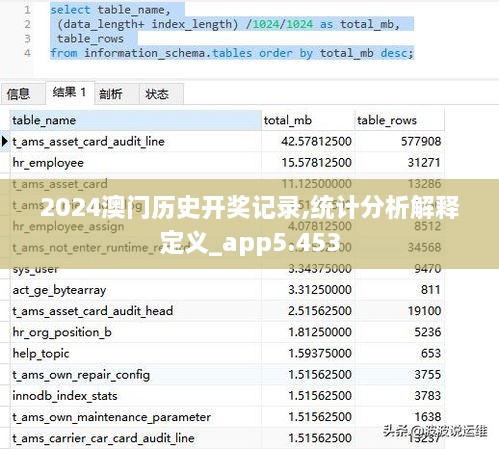Select the help_topic cell
The height and width of the screenshot is (449, 499).
(135, 354)
